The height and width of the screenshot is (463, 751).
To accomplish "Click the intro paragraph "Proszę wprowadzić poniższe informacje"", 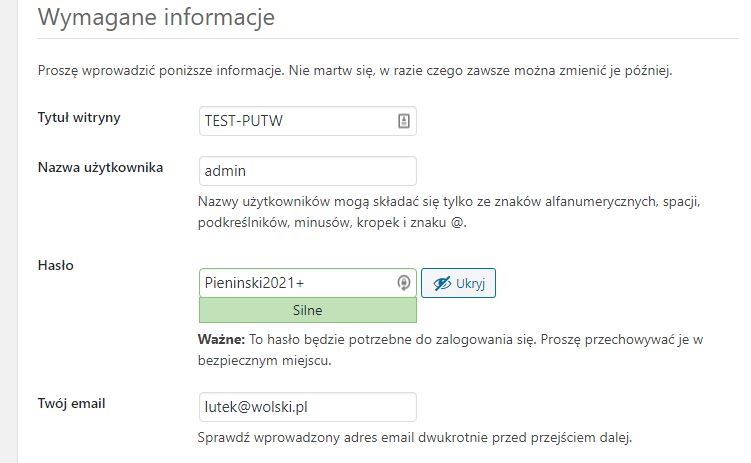I will tap(355, 71).
